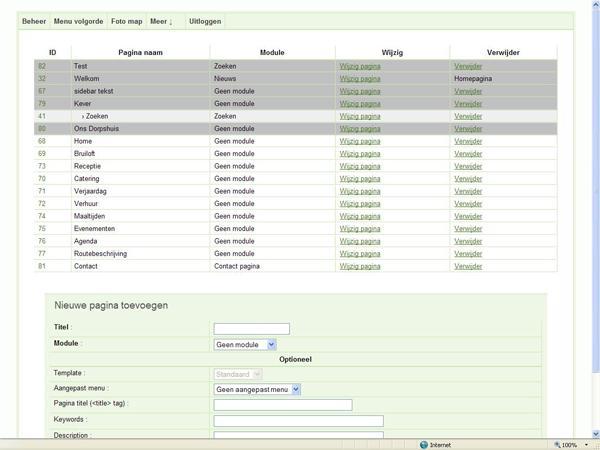The image size is (600, 450).
Task: Click the 'Nieuws' module cell
Action: click(x=225, y=78)
